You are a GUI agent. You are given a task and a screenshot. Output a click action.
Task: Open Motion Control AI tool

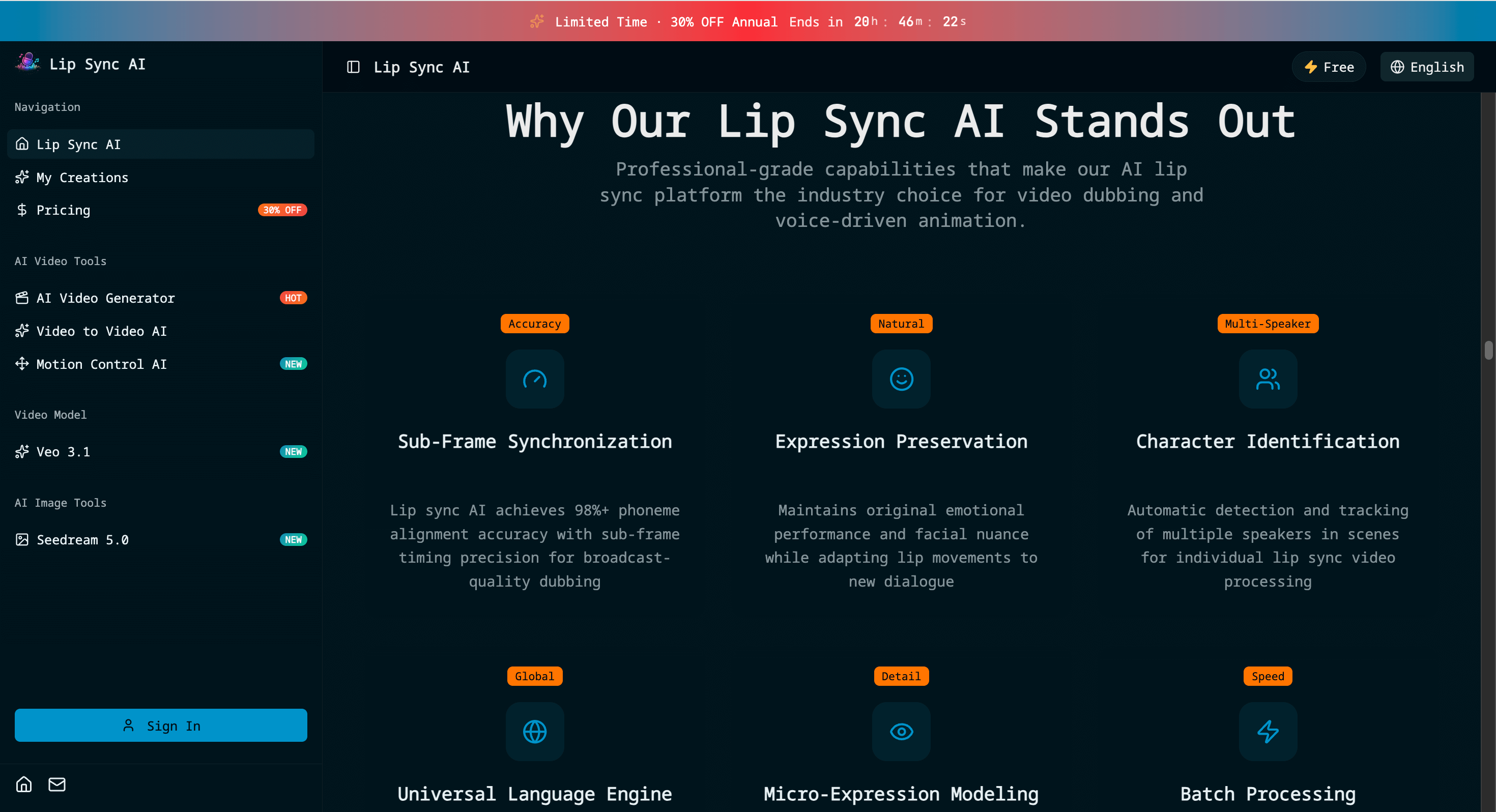pyautogui.click(x=101, y=364)
